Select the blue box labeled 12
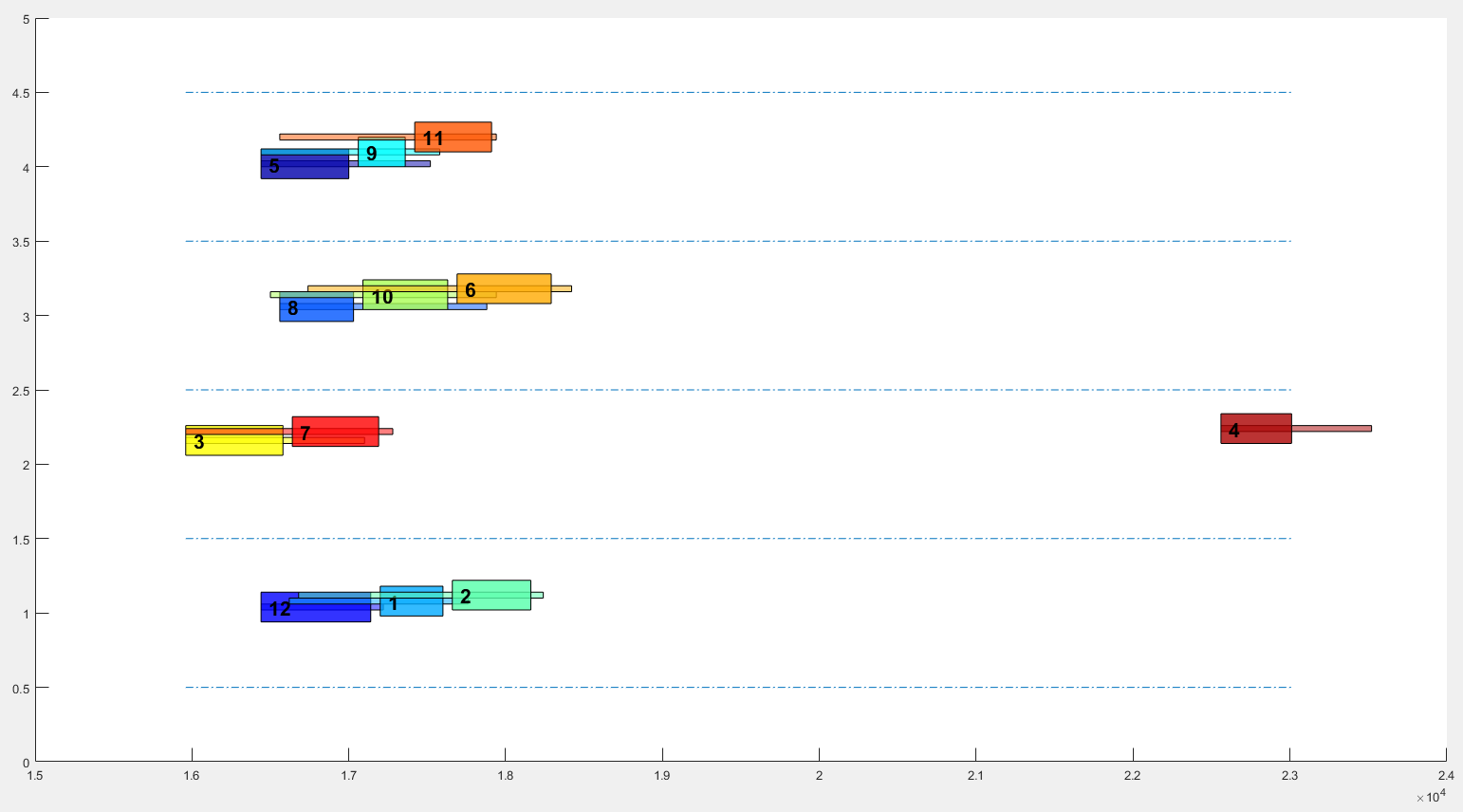Viewport: 1463px width, 812px height. pyautogui.click(x=316, y=607)
